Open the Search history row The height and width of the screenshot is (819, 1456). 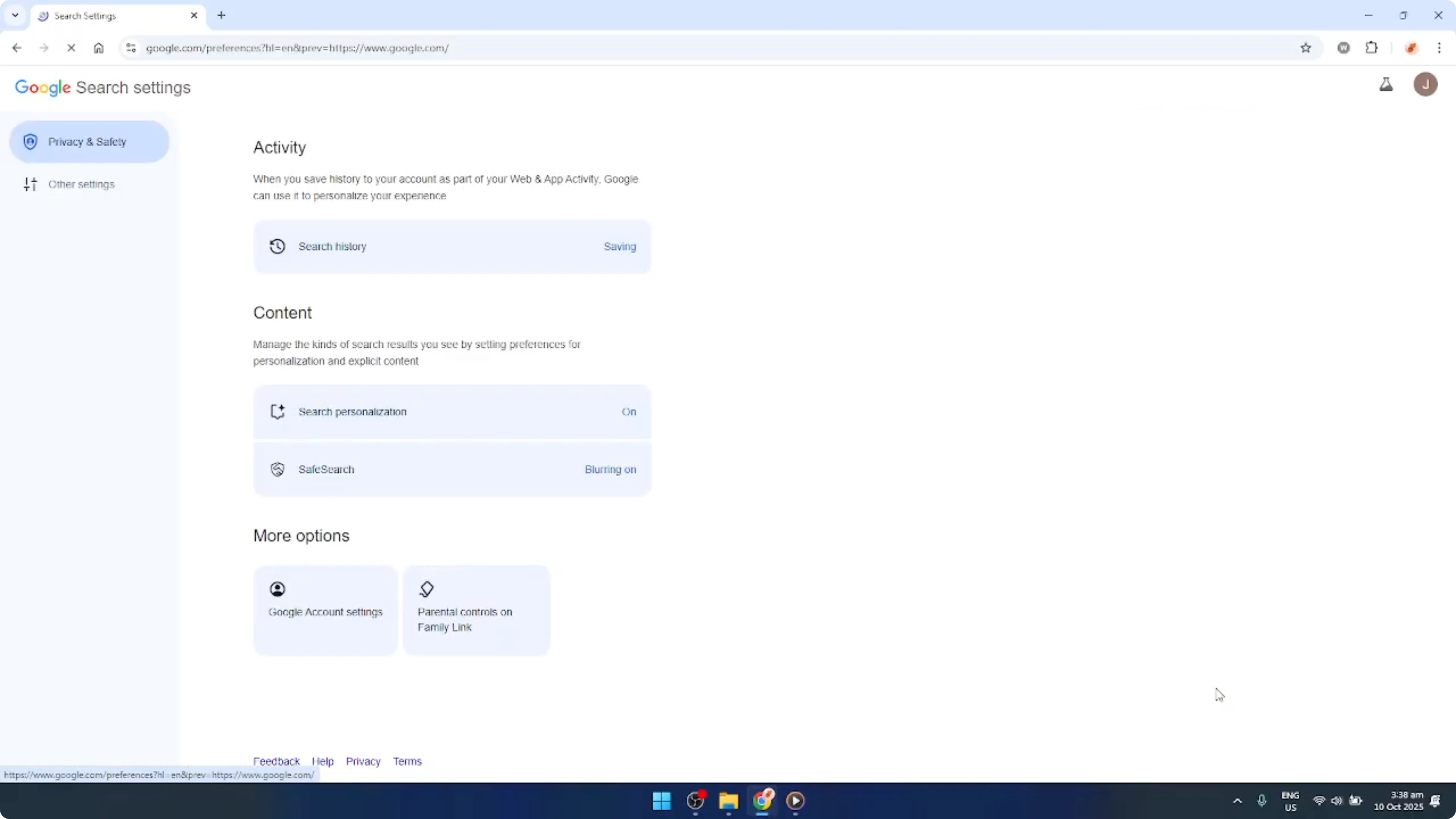point(452,246)
